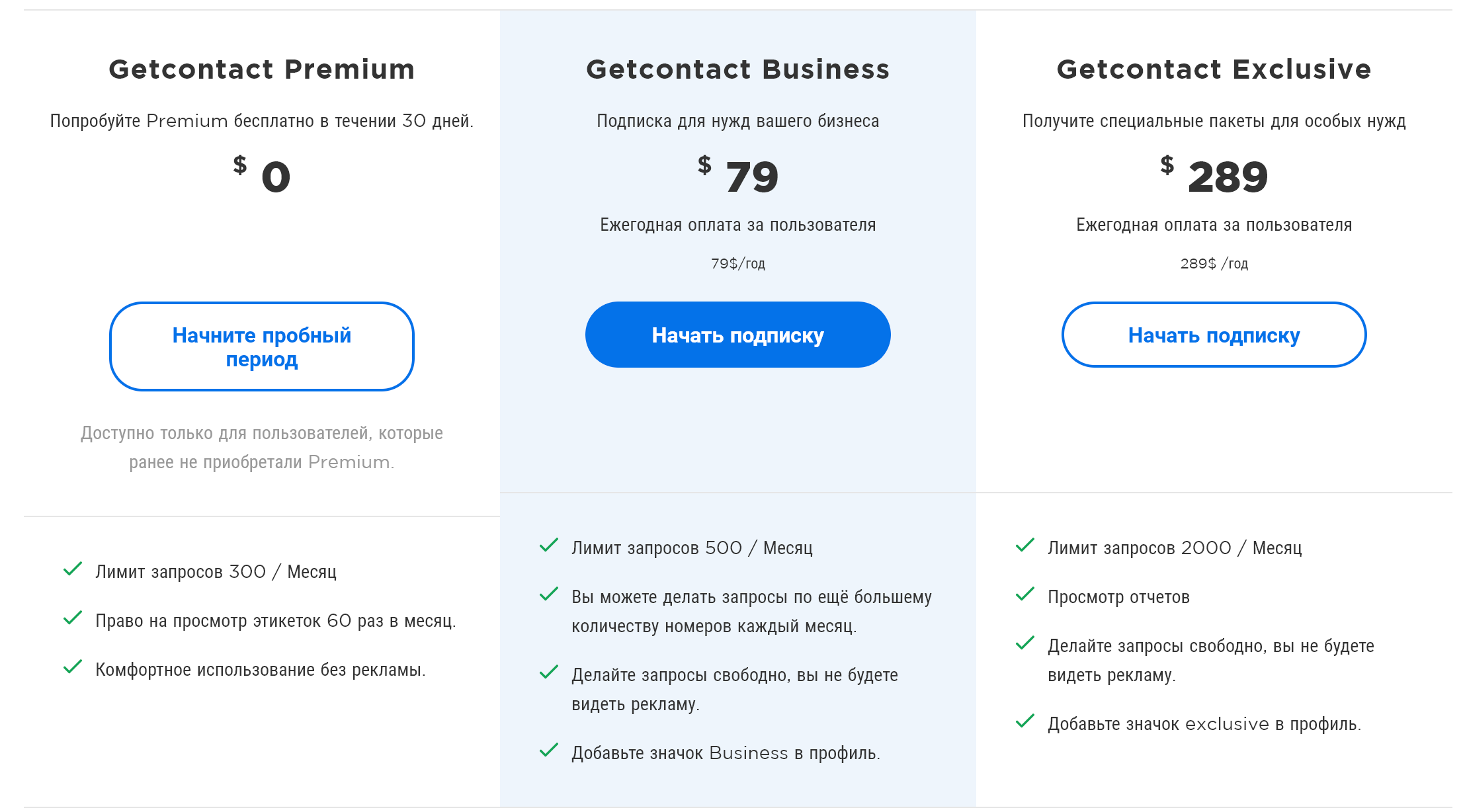Click checkmark beside 300 requests limit
Screen dimensions: 1463x812
pos(73,569)
